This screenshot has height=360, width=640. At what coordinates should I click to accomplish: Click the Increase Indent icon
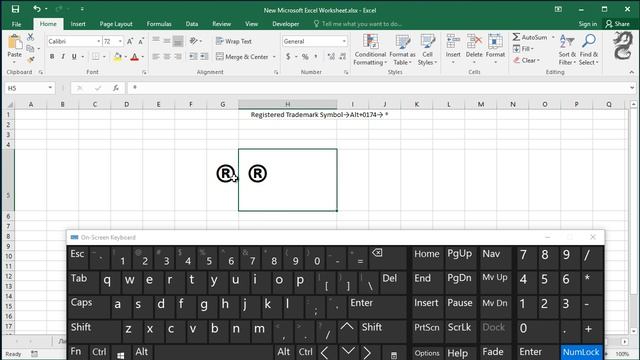click(204, 57)
